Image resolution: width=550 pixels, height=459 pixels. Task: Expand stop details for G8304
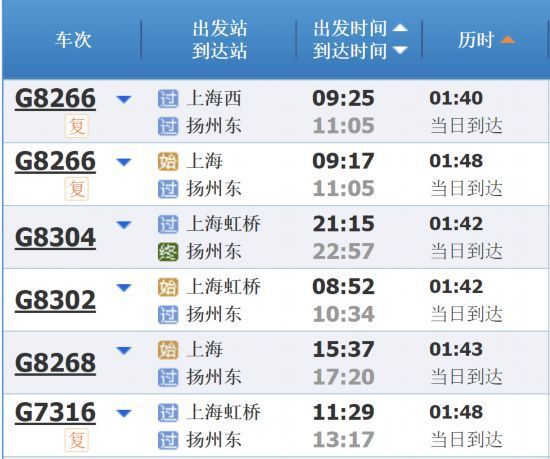coord(124,225)
